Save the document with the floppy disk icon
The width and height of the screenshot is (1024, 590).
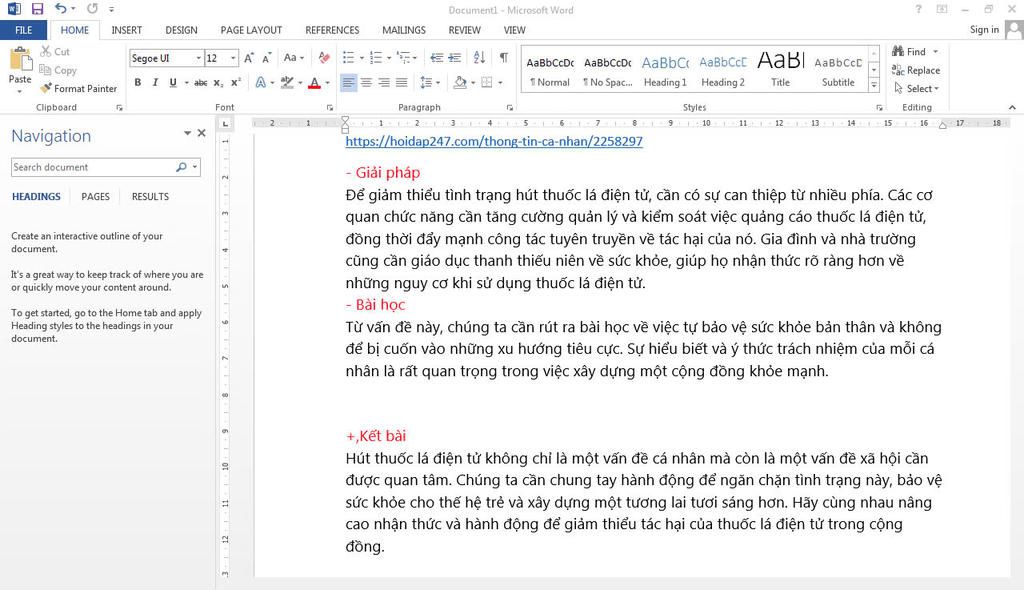tap(38, 8)
